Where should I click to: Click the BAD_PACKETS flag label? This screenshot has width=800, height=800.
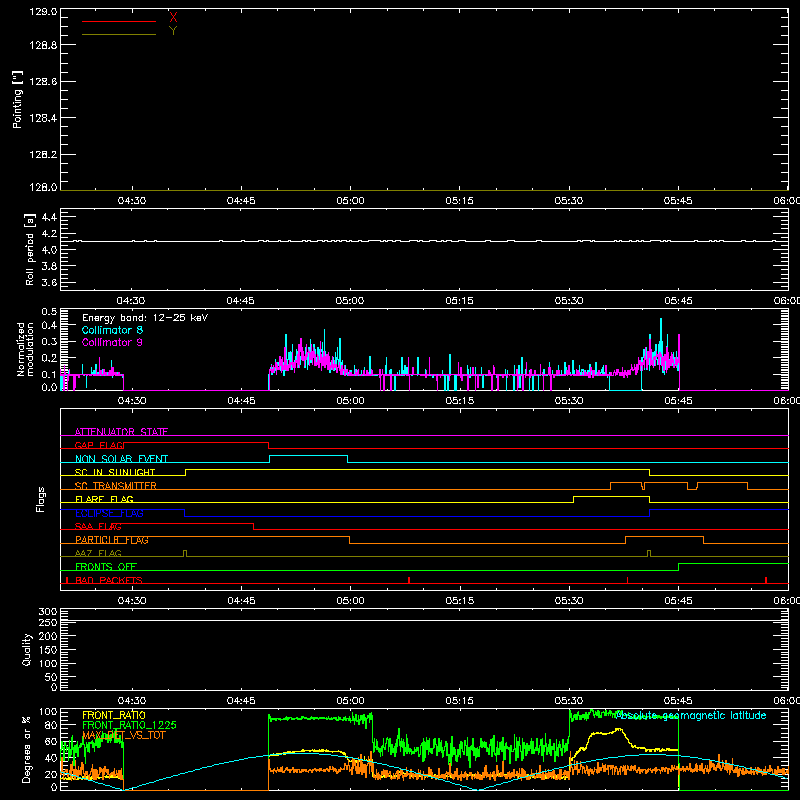coord(109,580)
